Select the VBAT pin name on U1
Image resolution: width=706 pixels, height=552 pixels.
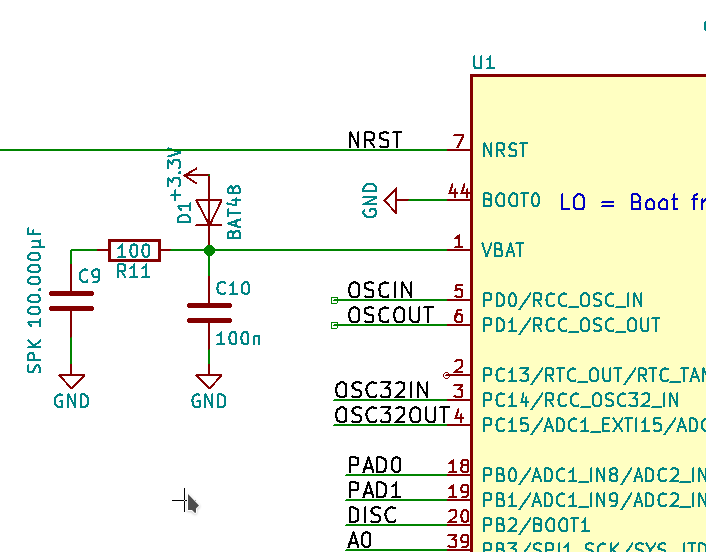click(503, 250)
